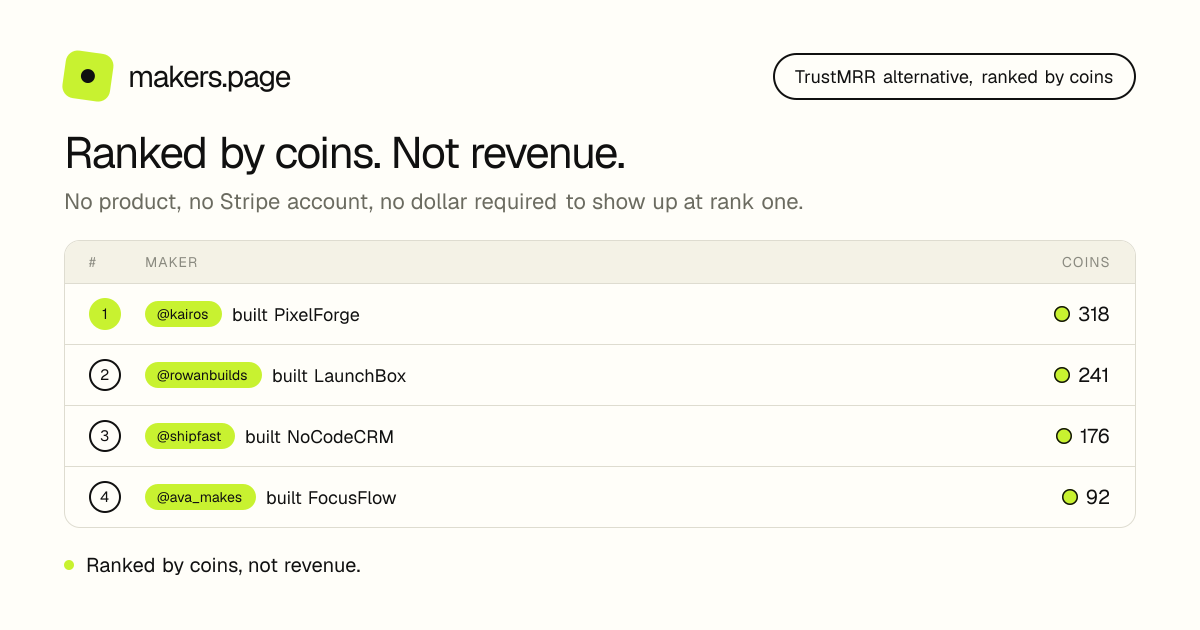Click the text 'built FocusFlow'

(x=331, y=498)
